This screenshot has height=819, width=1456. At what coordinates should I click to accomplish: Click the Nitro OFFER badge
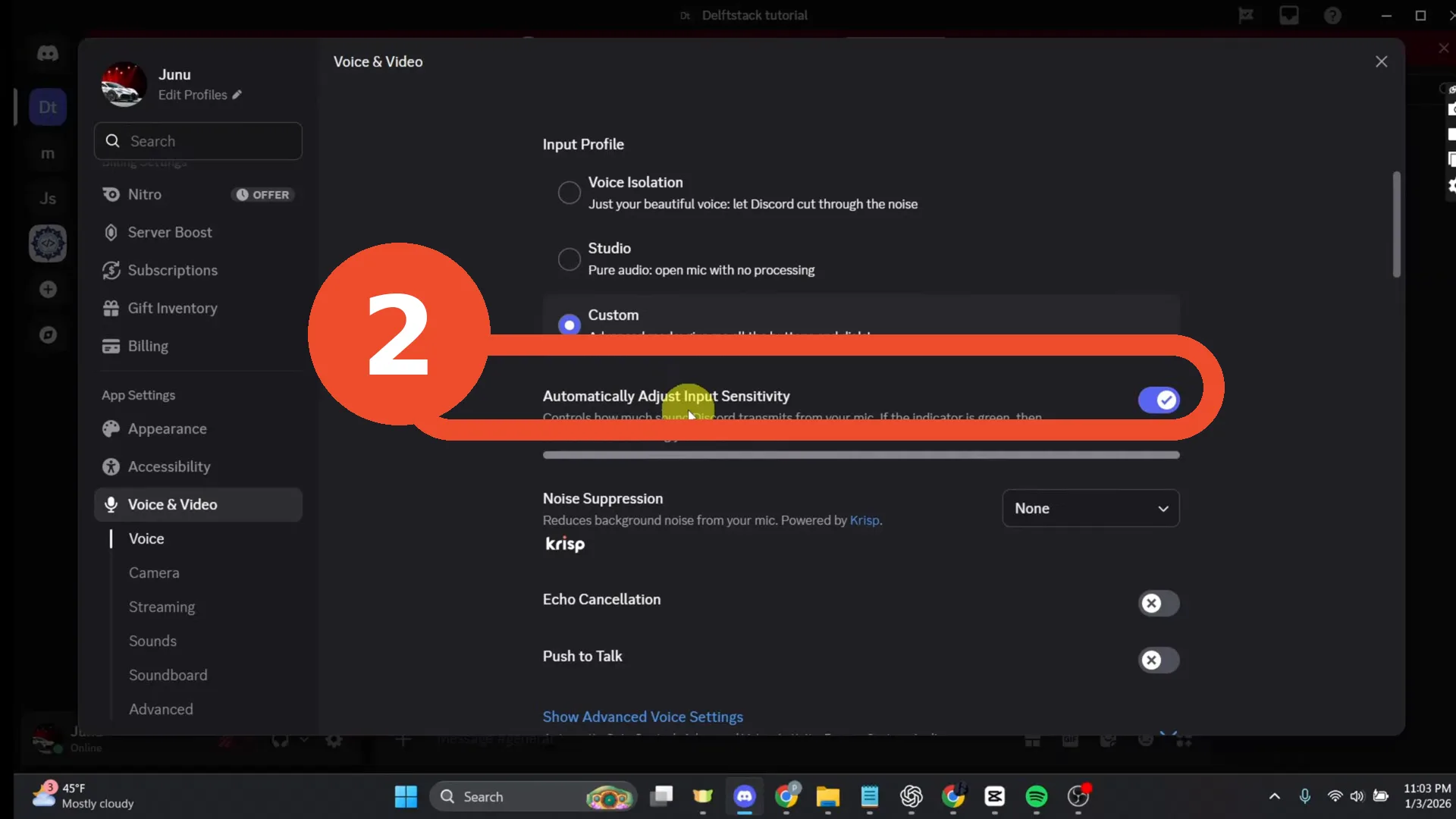click(262, 195)
